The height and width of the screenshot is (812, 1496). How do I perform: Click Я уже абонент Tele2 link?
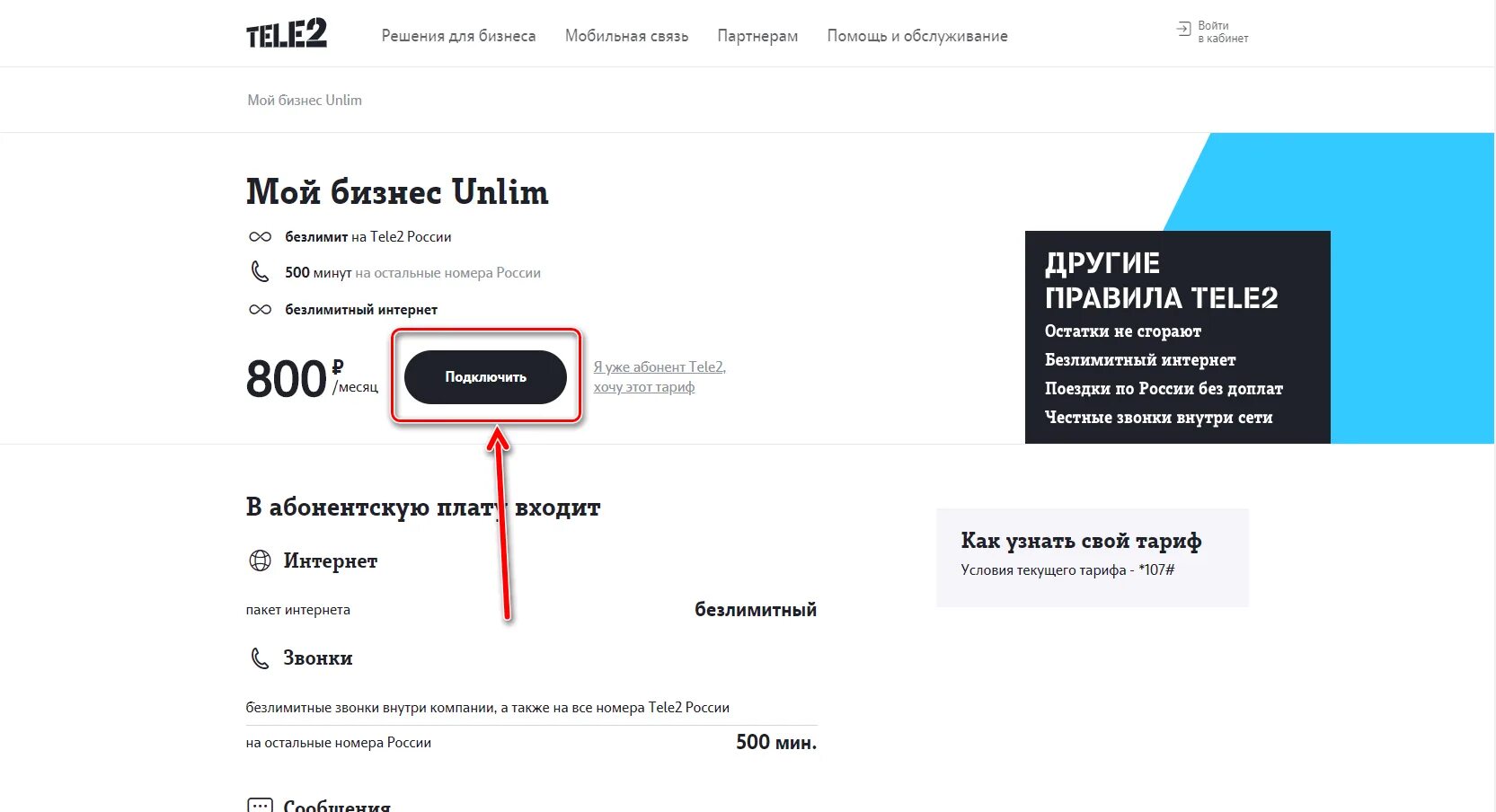tap(659, 377)
